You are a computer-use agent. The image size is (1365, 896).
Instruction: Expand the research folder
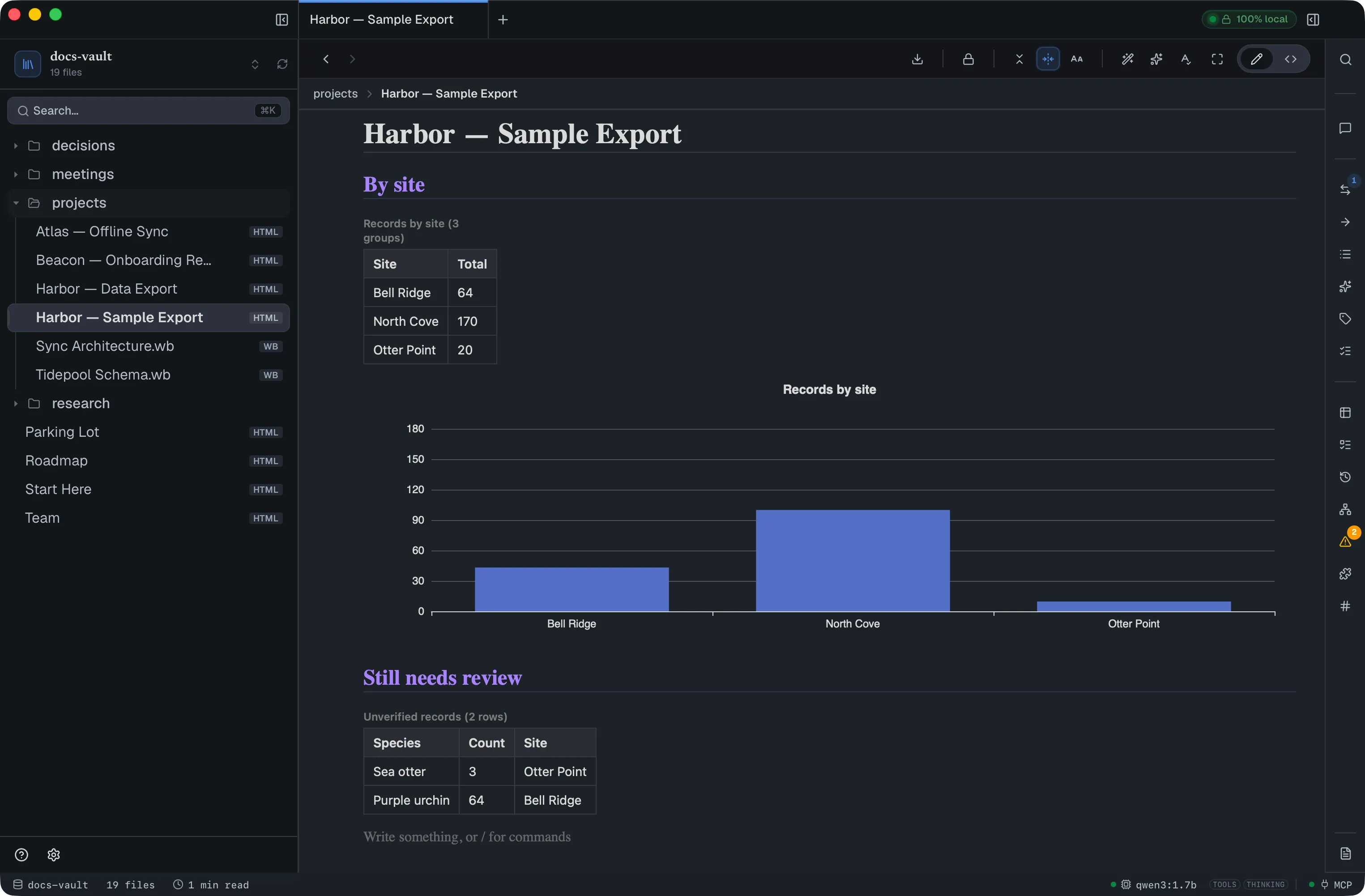point(16,404)
